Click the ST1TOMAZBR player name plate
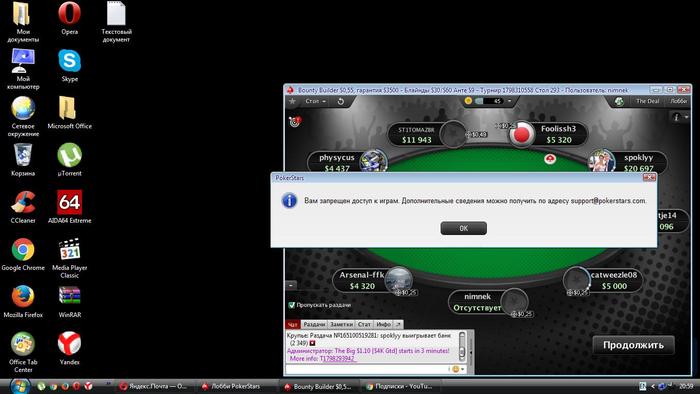The height and width of the screenshot is (394, 700). pyautogui.click(x=416, y=134)
